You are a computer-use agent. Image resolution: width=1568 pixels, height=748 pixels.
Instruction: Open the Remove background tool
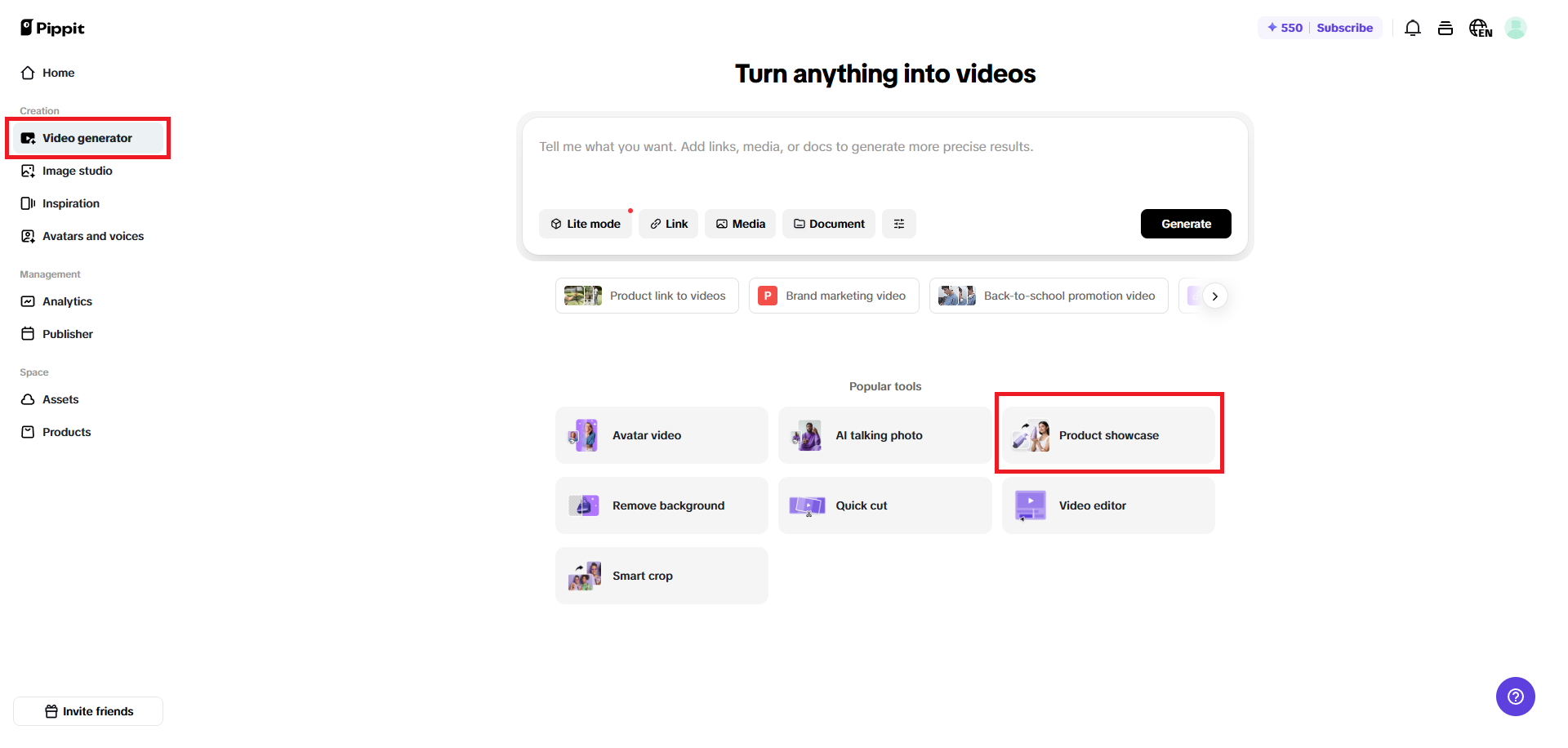pos(661,505)
